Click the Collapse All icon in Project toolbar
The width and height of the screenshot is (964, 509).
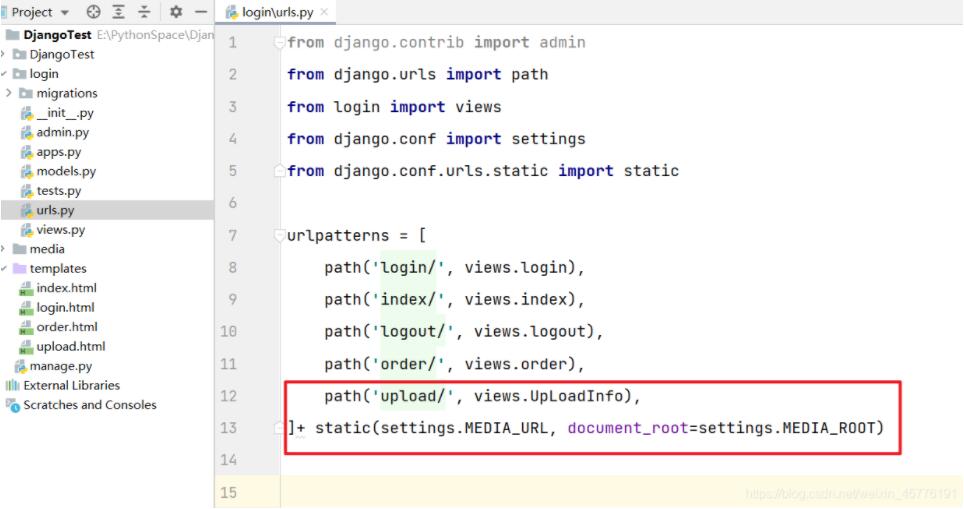[x=144, y=12]
